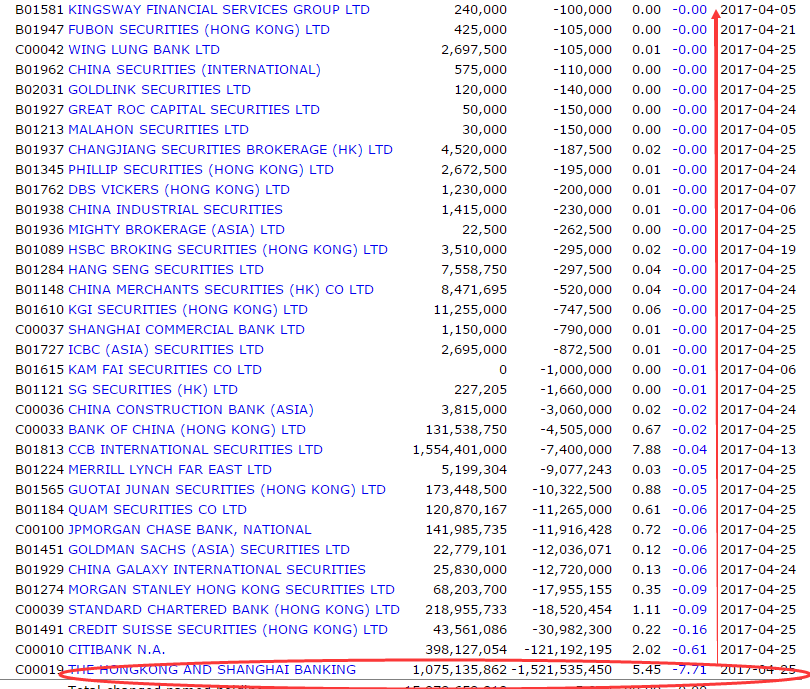Viewport: 810px width, 689px height.
Task: Open Goldlink Securities Ltd link
Action: tap(159, 90)
